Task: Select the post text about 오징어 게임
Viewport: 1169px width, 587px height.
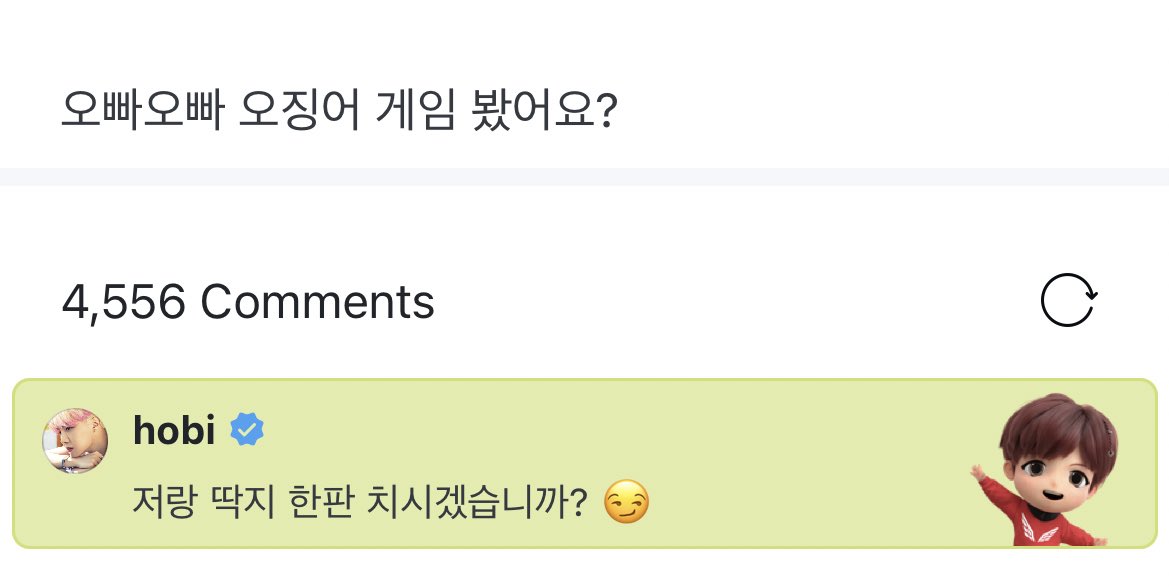Action: click(x=339, y=112)
